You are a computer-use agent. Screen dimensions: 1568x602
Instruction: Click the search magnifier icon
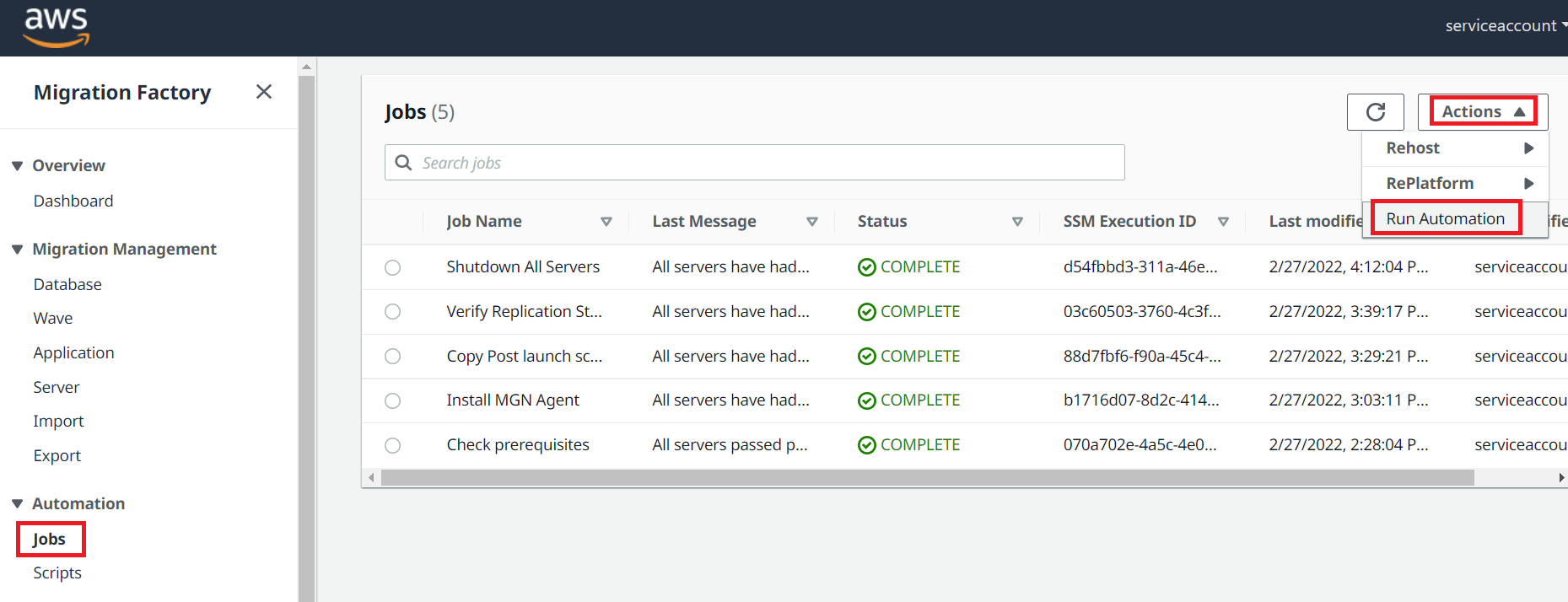pyautogui.click(x=404, y=163)
